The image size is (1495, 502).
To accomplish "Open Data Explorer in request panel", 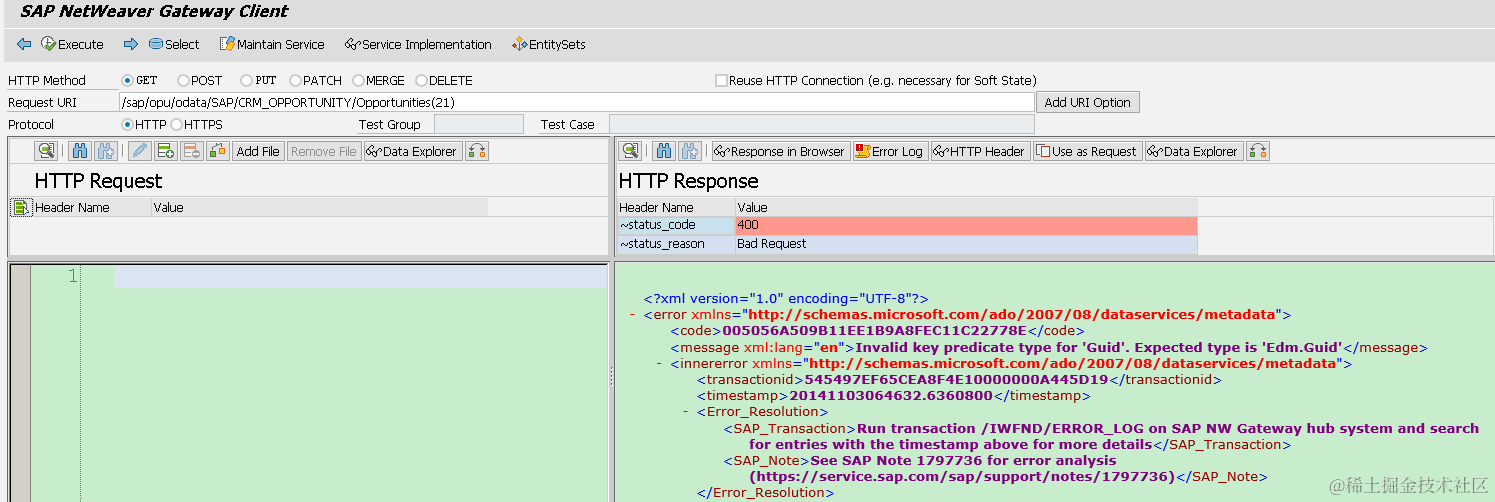I will [411, 151].
